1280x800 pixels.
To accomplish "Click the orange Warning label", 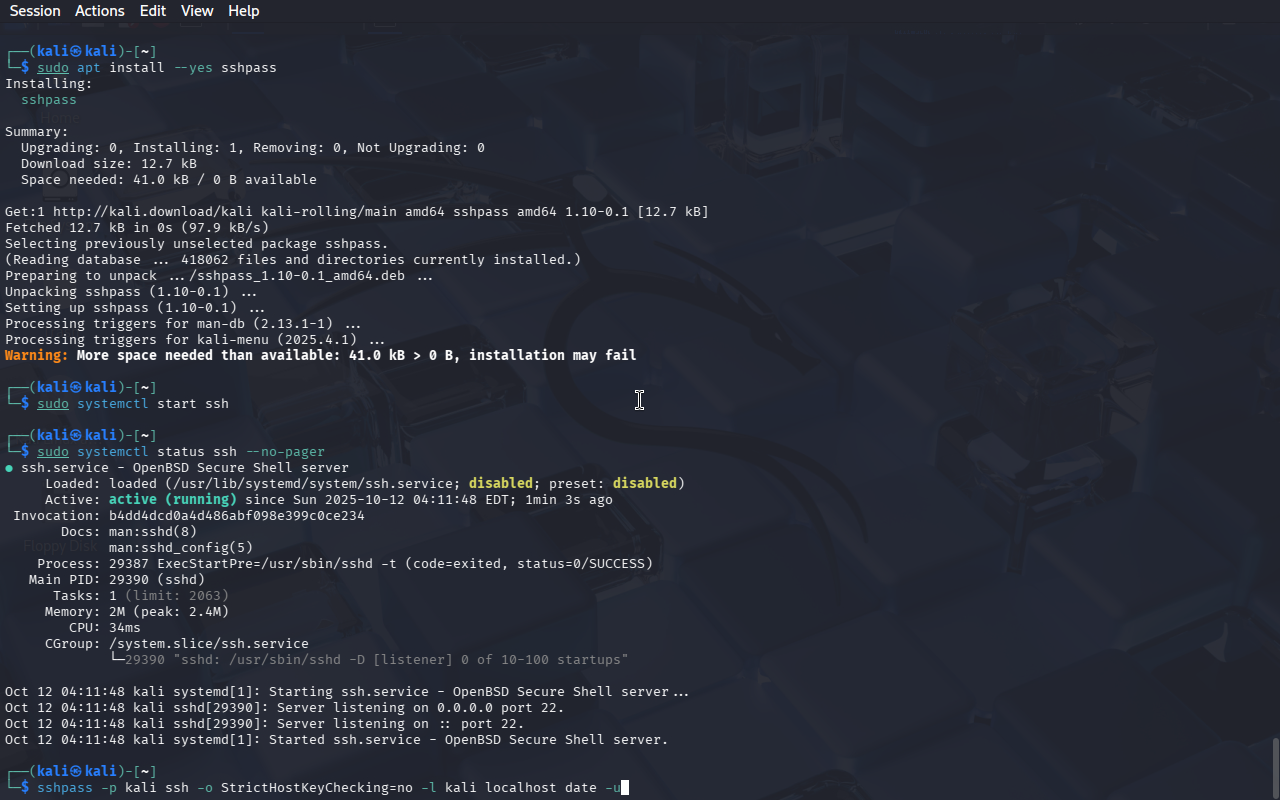I will coord(37,356).
